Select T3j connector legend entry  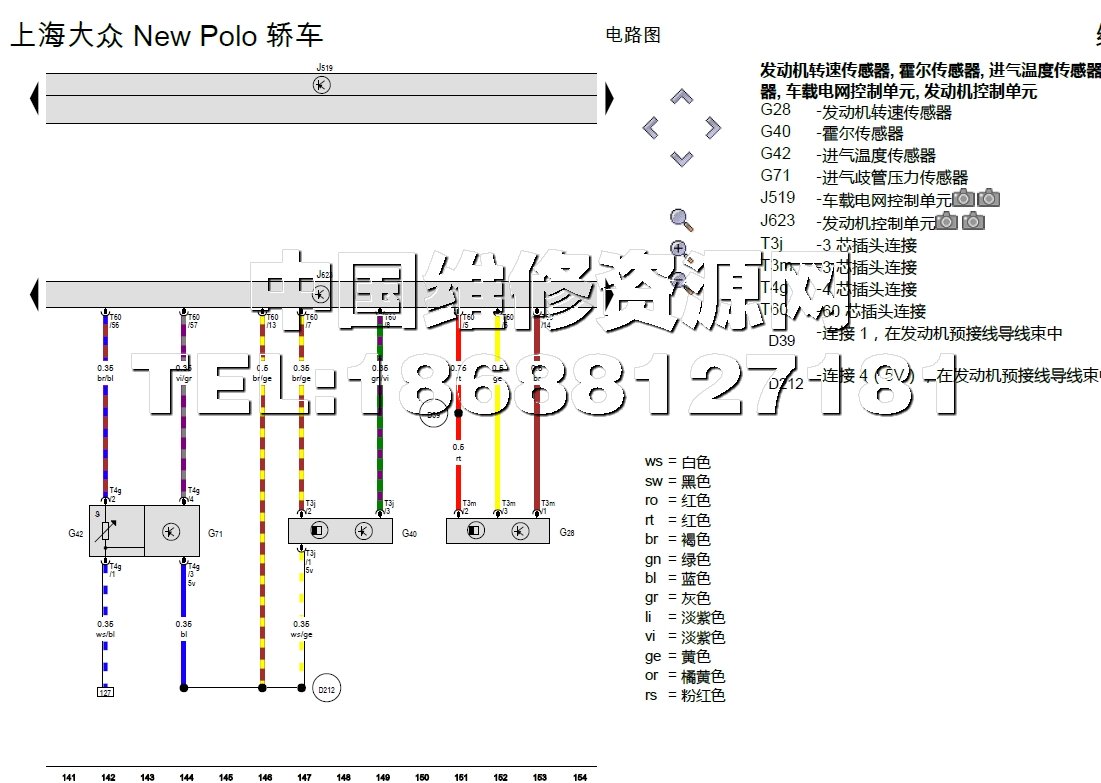[838, 244]
